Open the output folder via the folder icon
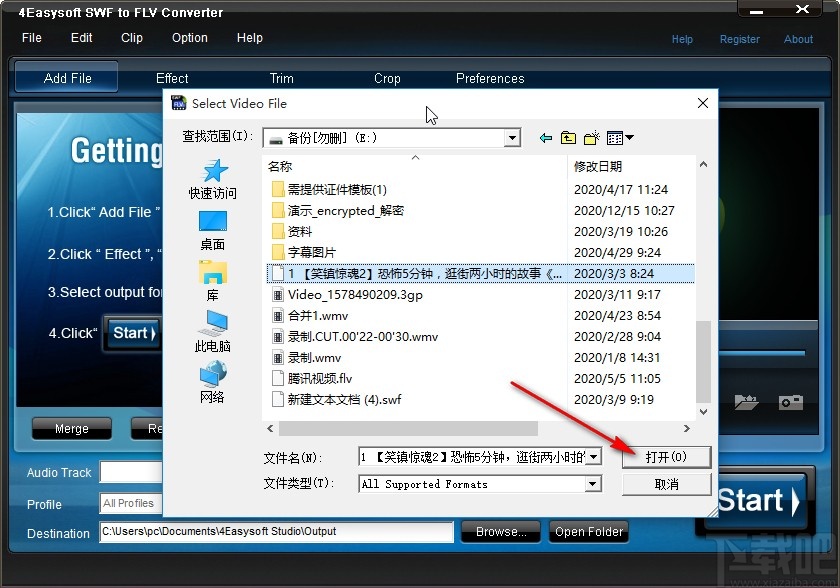This screenshot has height=588, width=840. (746, 402)
